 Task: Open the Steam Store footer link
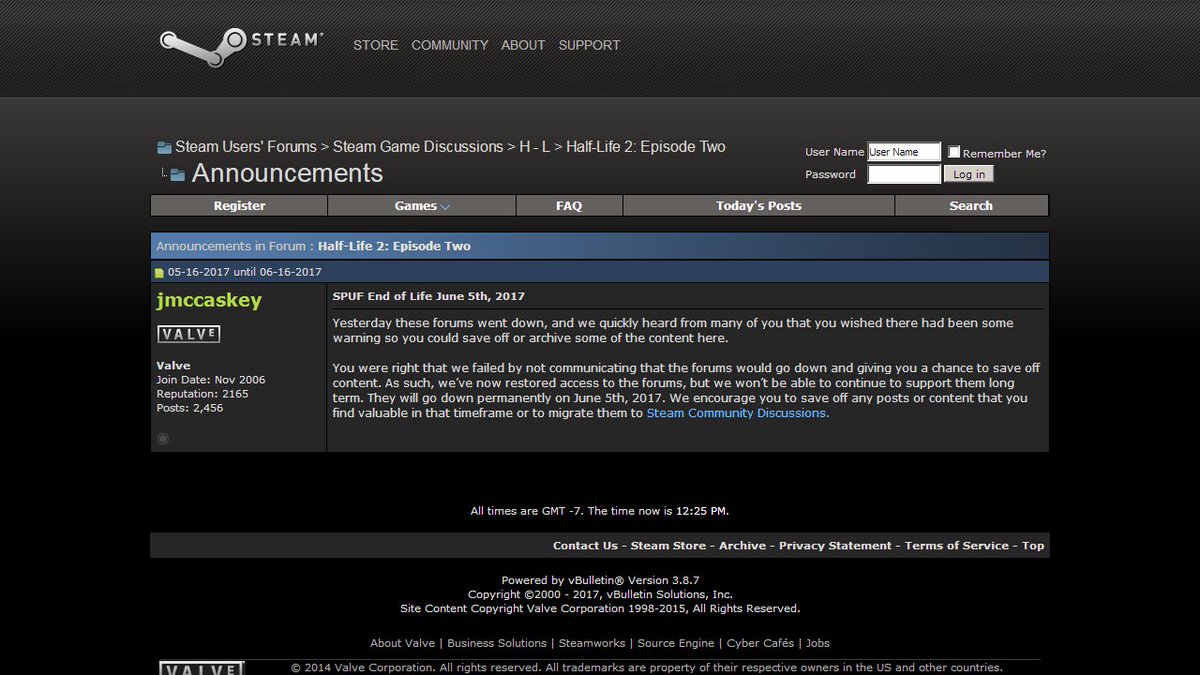[x=668, y=546]
